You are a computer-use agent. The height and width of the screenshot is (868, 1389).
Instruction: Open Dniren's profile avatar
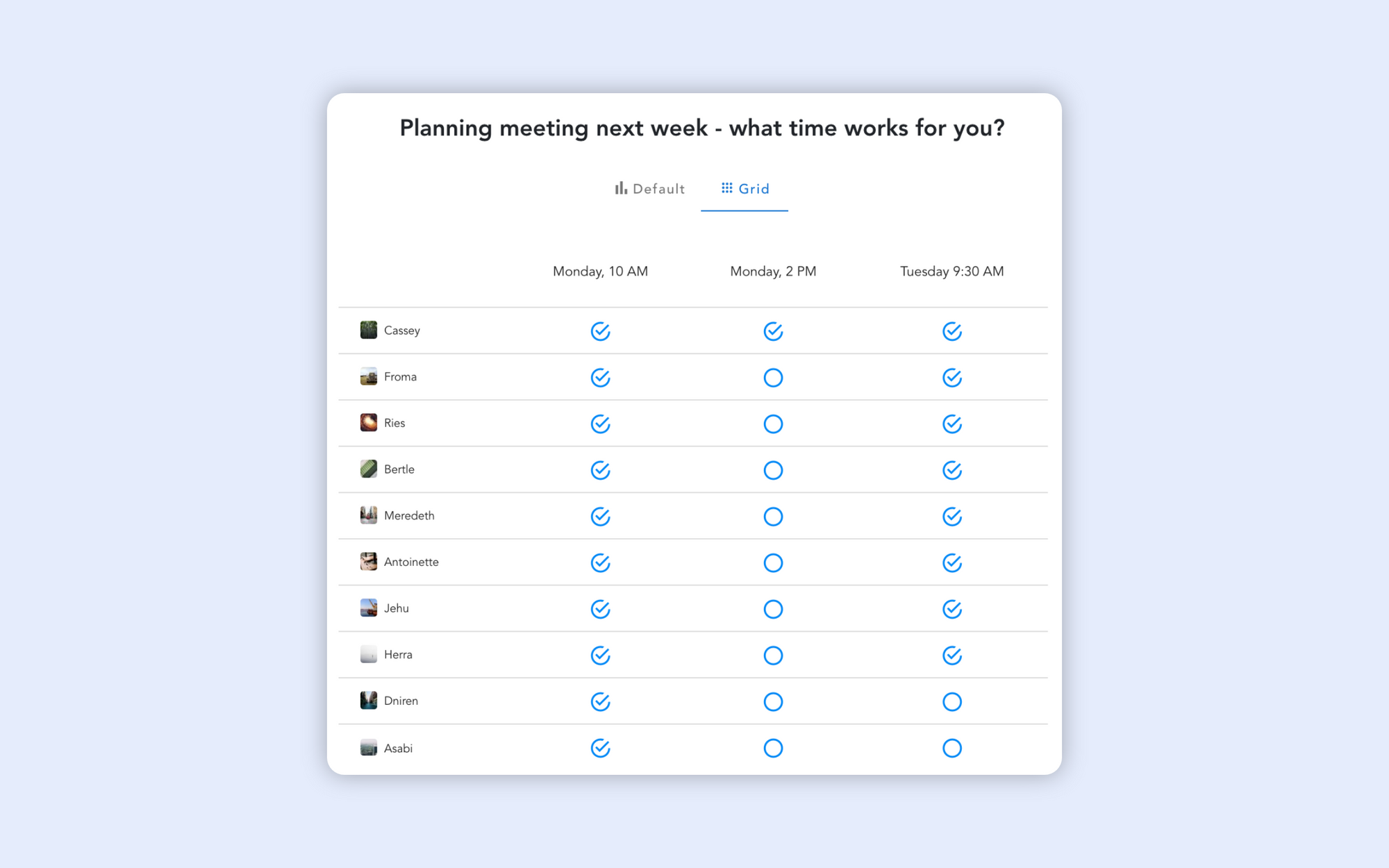pyautogui.click(x=369, y=701)
